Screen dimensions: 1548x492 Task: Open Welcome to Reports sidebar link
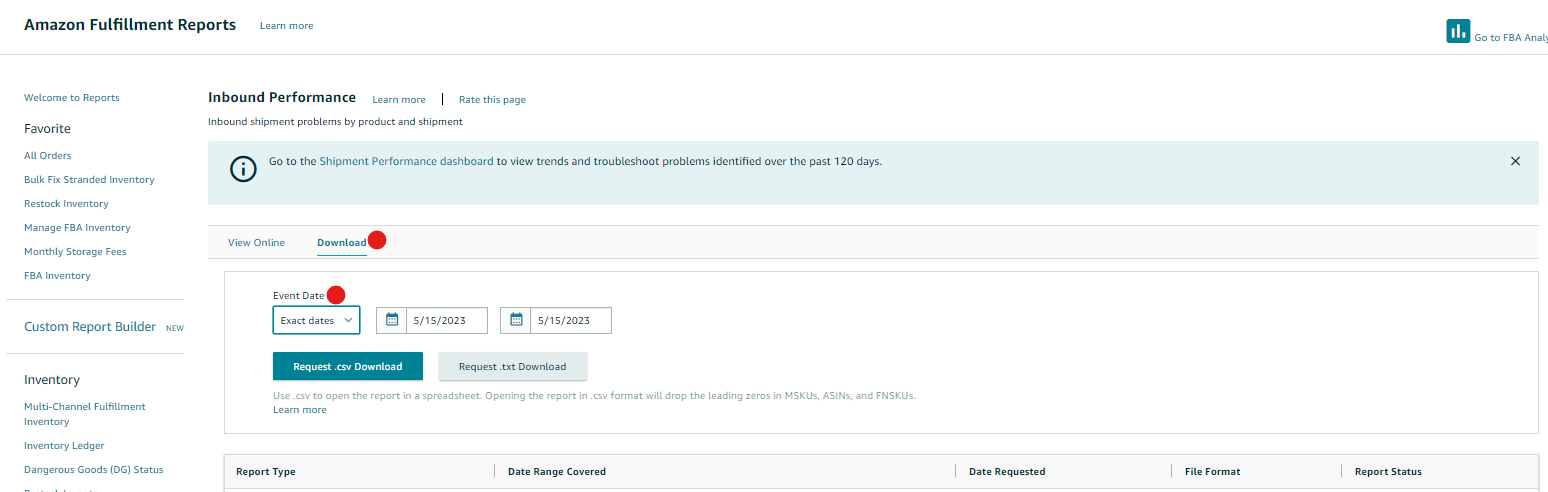click(72, 98)
